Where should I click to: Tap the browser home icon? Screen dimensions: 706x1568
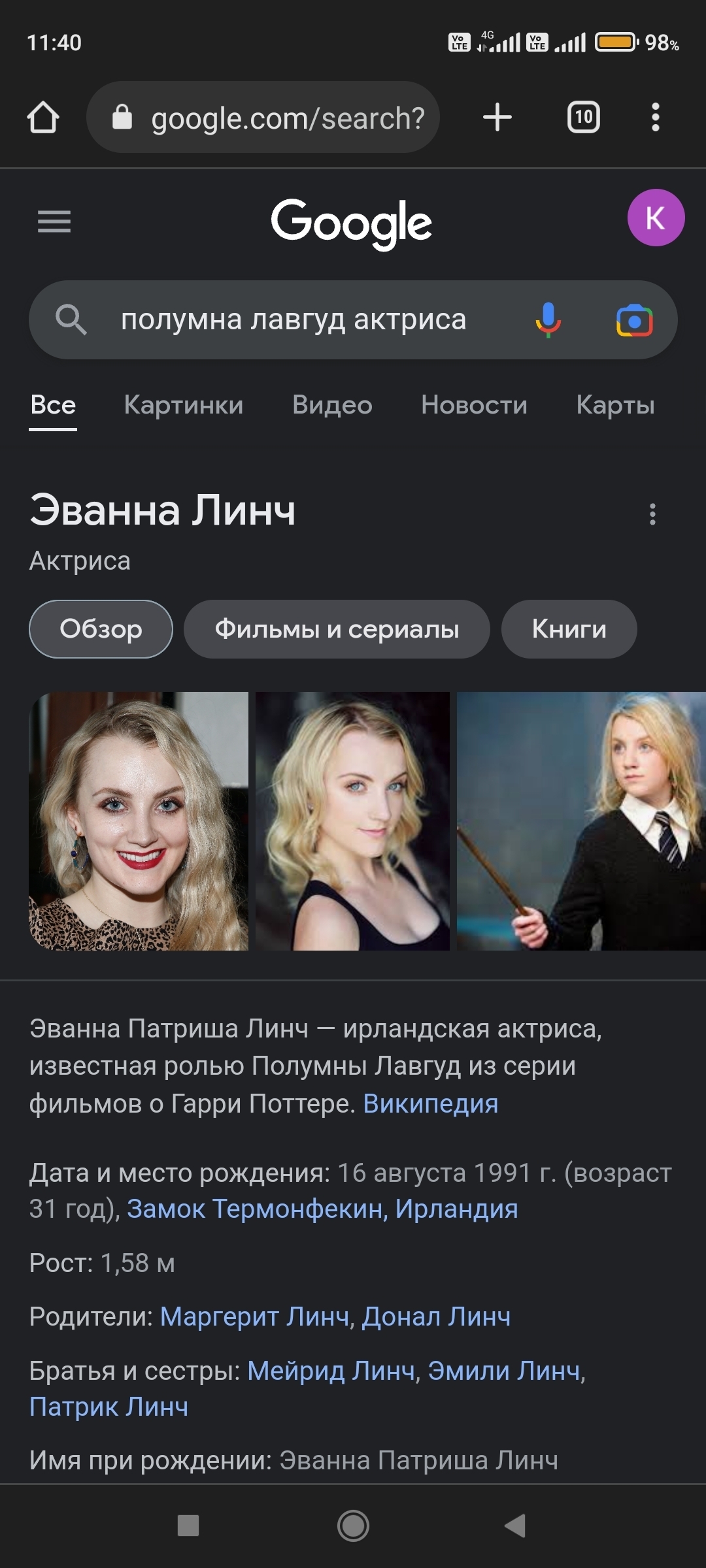coord(43,118)
